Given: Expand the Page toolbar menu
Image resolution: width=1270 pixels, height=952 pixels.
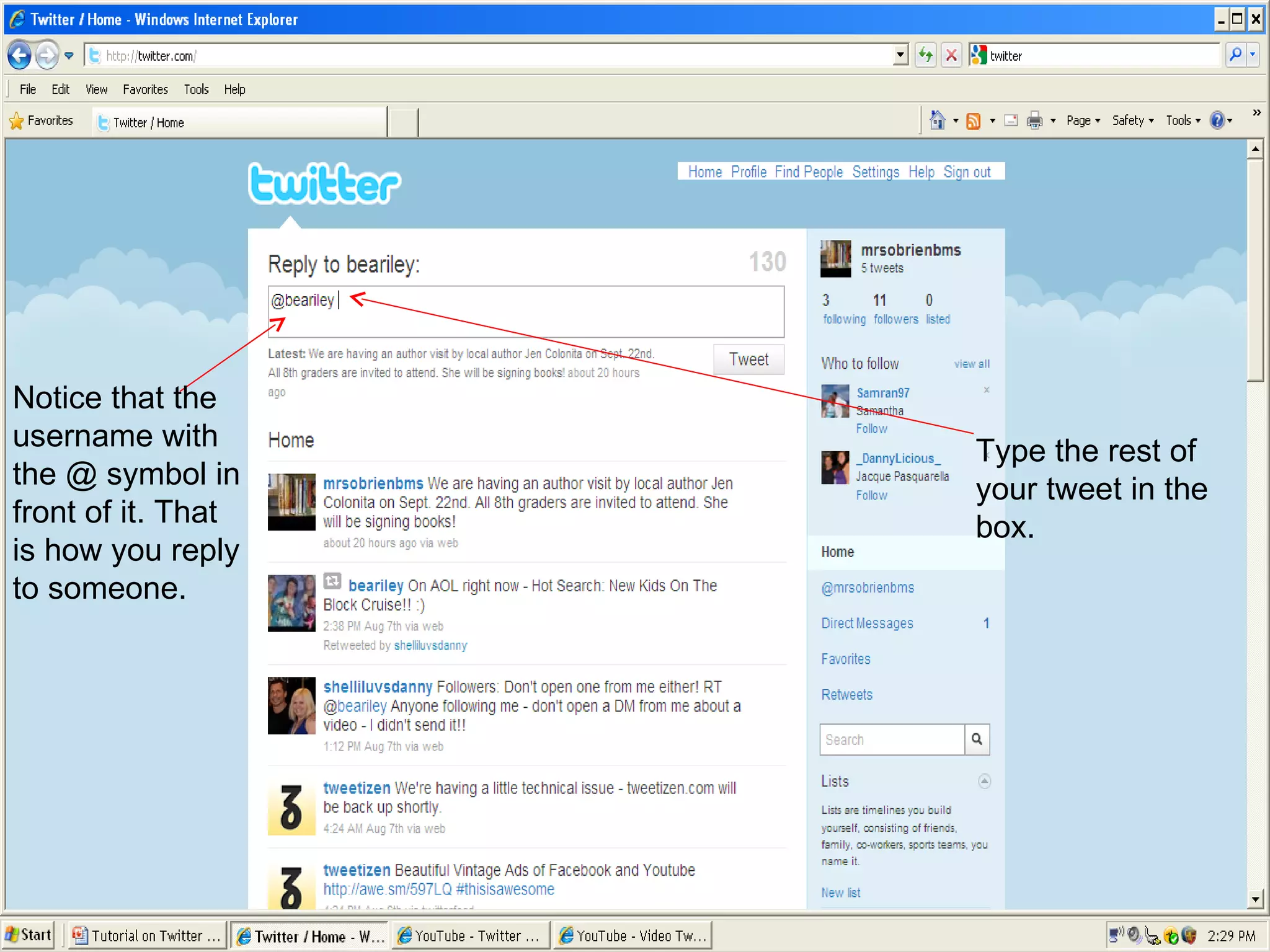Looking at the screenshot, I should click(1083, 121).
